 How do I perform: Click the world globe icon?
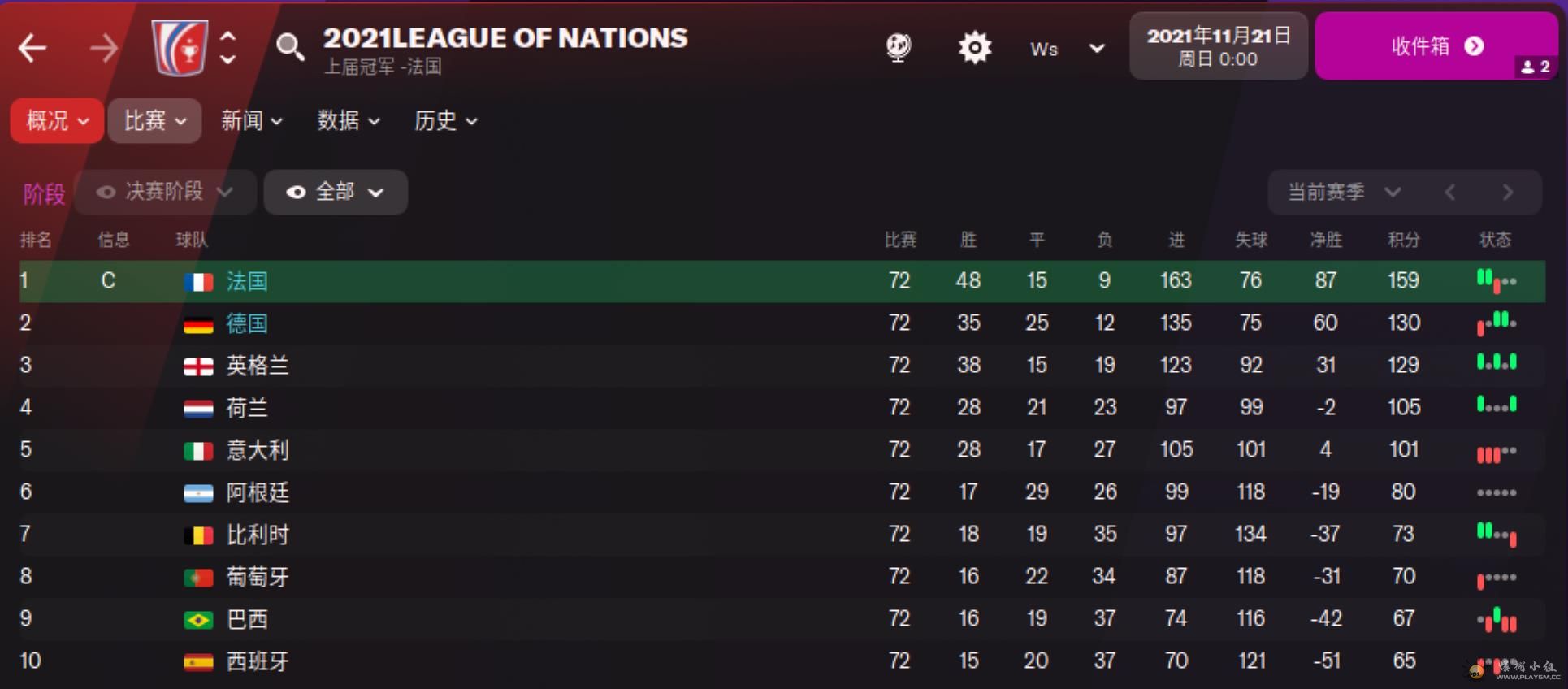pos(899,48)
